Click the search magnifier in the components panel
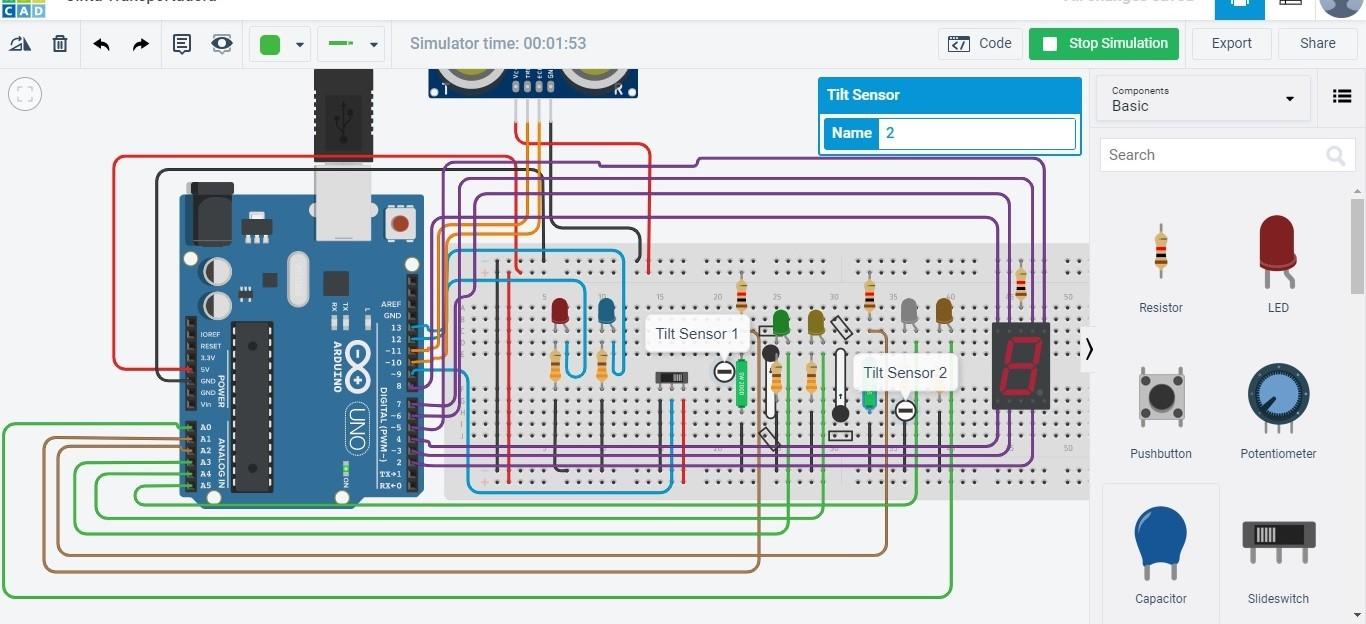 click(1336, 155)
